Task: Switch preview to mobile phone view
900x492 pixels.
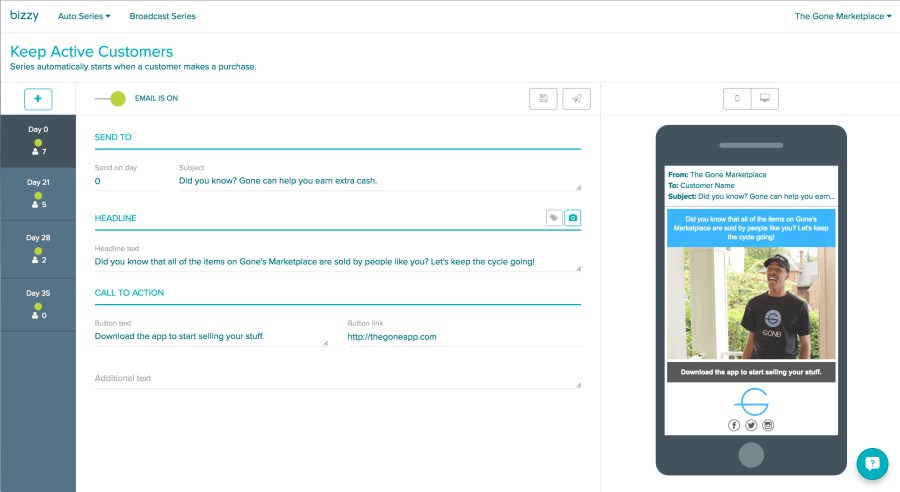Action: pyautogui.click(x=737, y=99)
